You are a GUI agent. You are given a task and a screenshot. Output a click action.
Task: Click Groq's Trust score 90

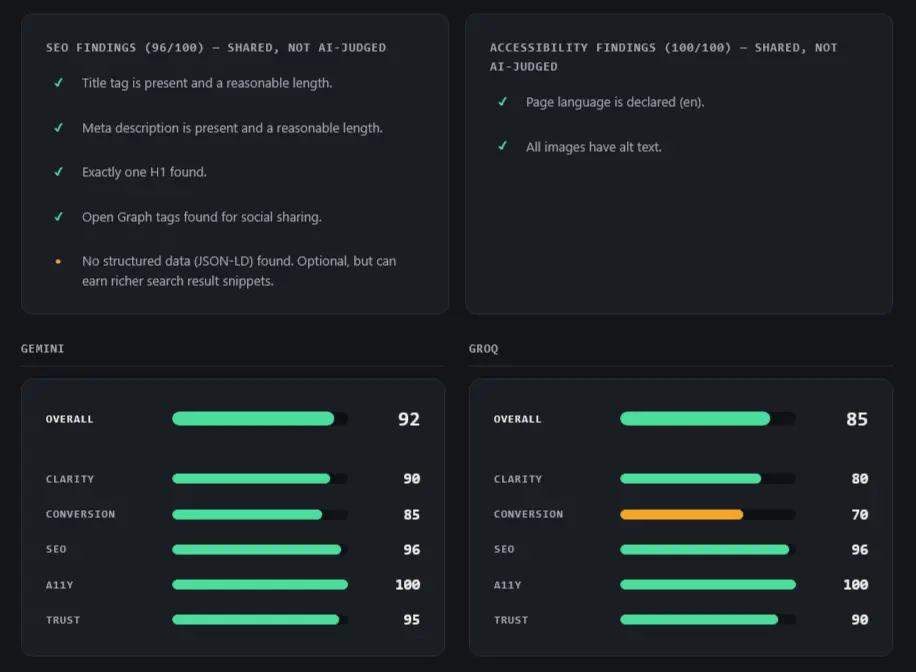[860, 619]
